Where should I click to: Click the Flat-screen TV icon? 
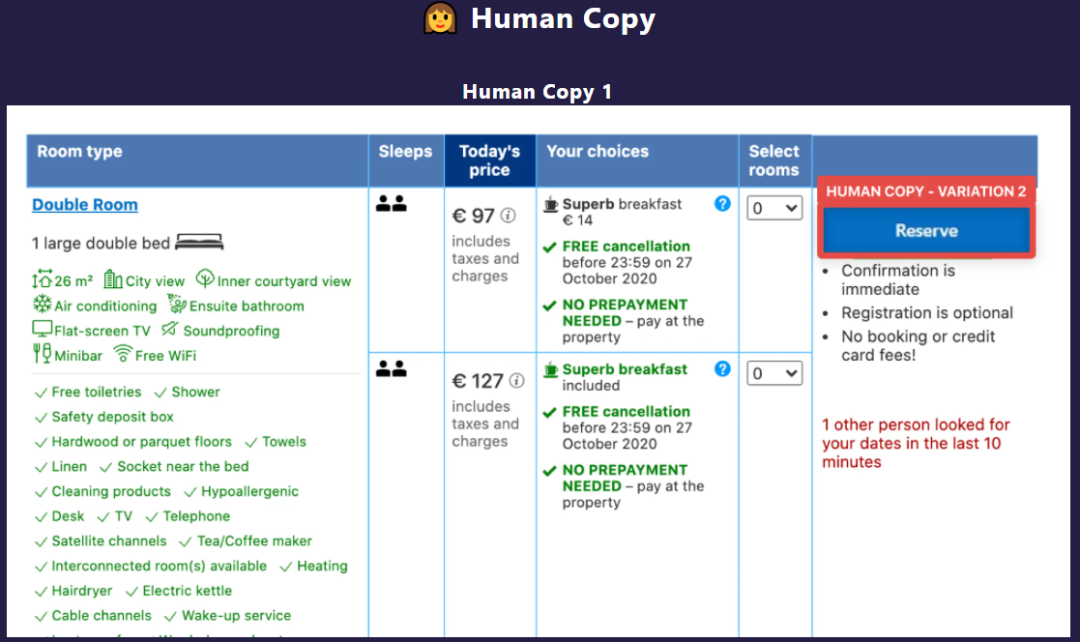pyautogui.click(x=42, y=329)
